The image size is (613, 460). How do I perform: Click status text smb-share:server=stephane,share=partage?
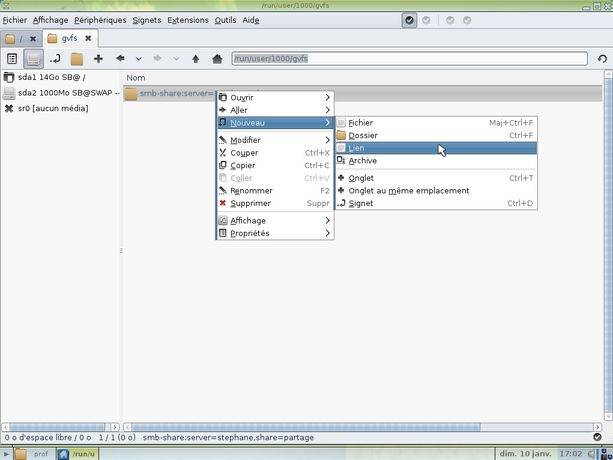tap(228, 438)
